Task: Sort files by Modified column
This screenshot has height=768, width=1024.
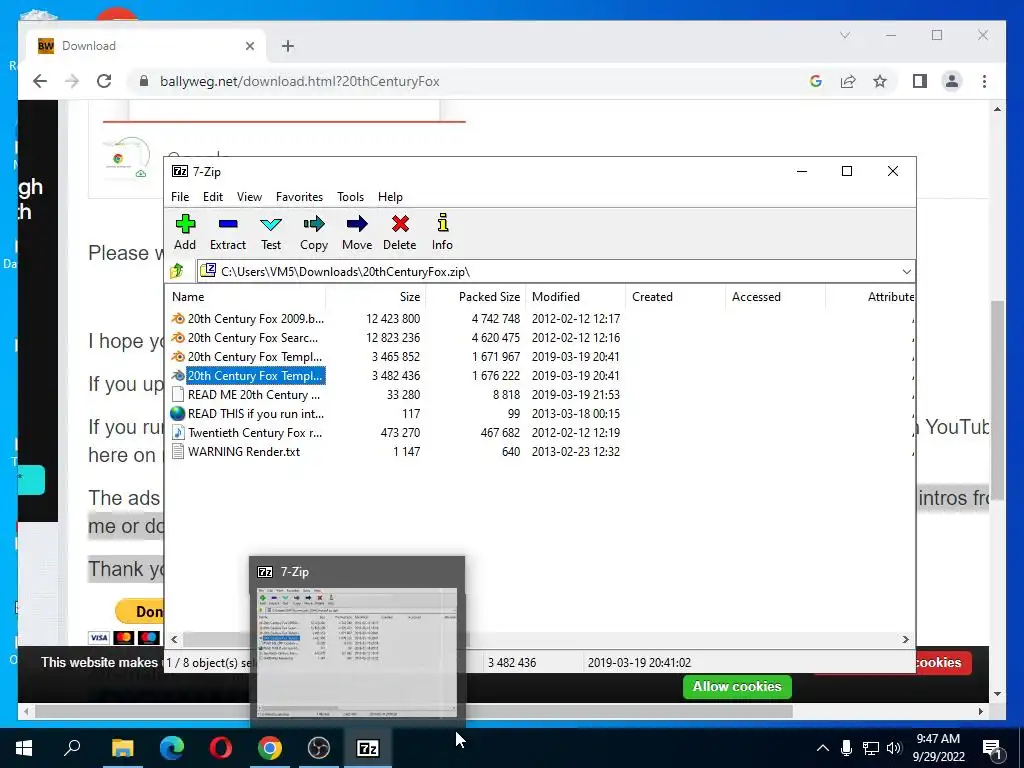Action: pos(575,296)
